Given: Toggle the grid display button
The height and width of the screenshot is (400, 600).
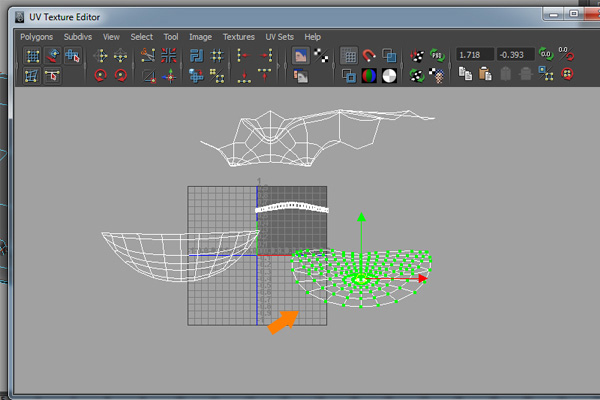Looking at the screenshot, I should (x=349, y=56).
